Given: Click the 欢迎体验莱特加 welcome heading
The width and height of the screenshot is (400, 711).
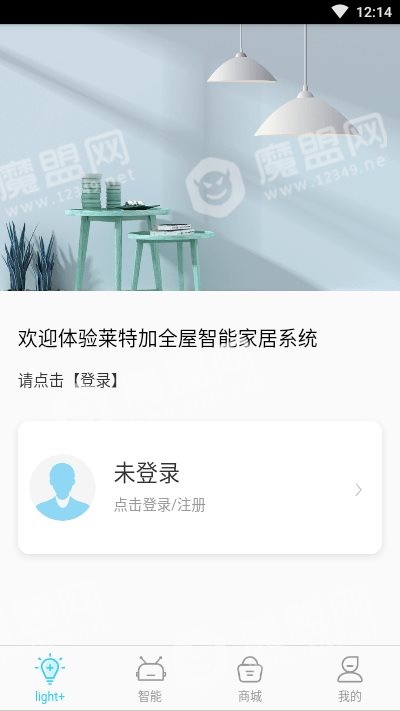Looking at the screenshot, I should click(167, 339).
